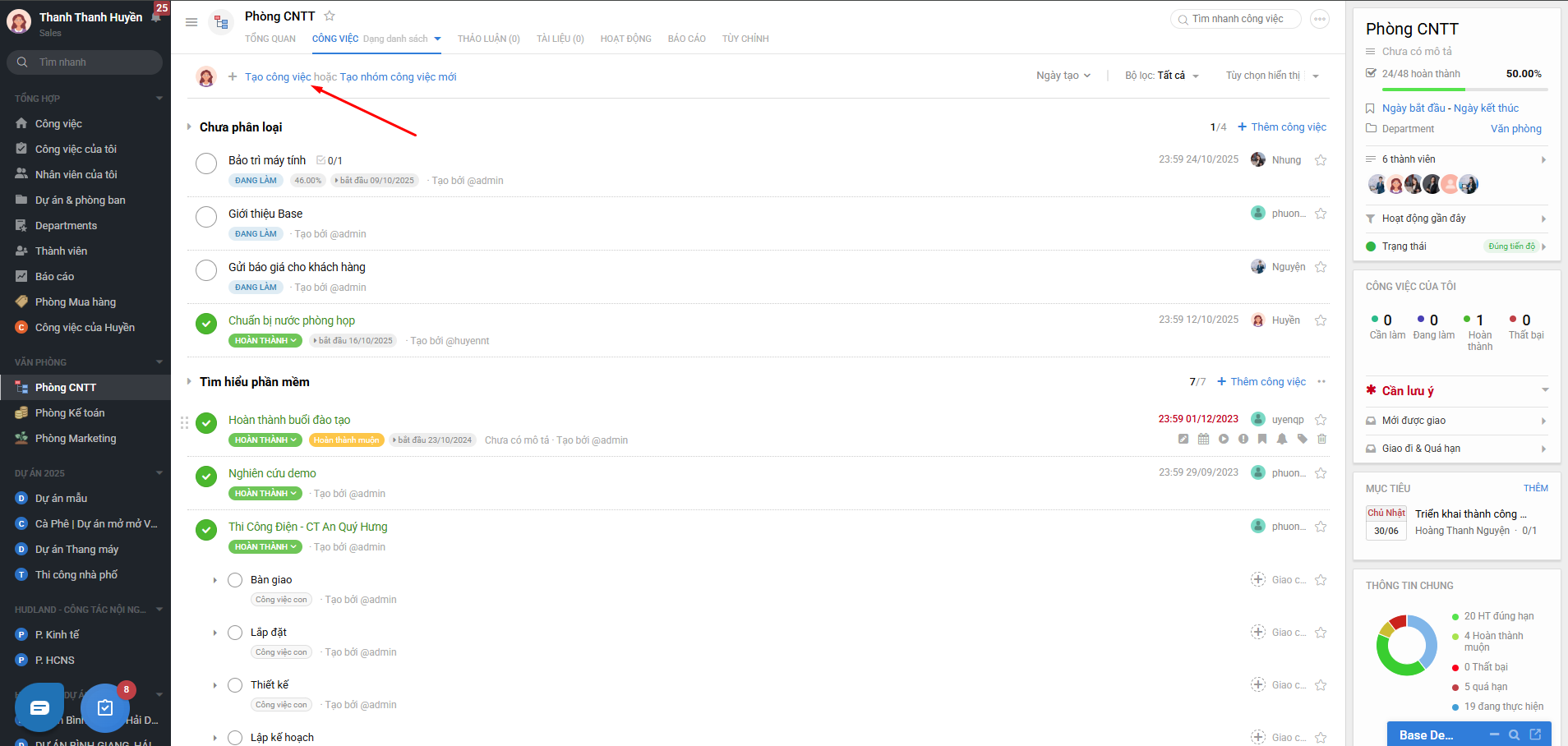This screenshot has height=746, width=1568.
Task: Collapse the 'Chưa phân loại' group
Action: [189, 127]
